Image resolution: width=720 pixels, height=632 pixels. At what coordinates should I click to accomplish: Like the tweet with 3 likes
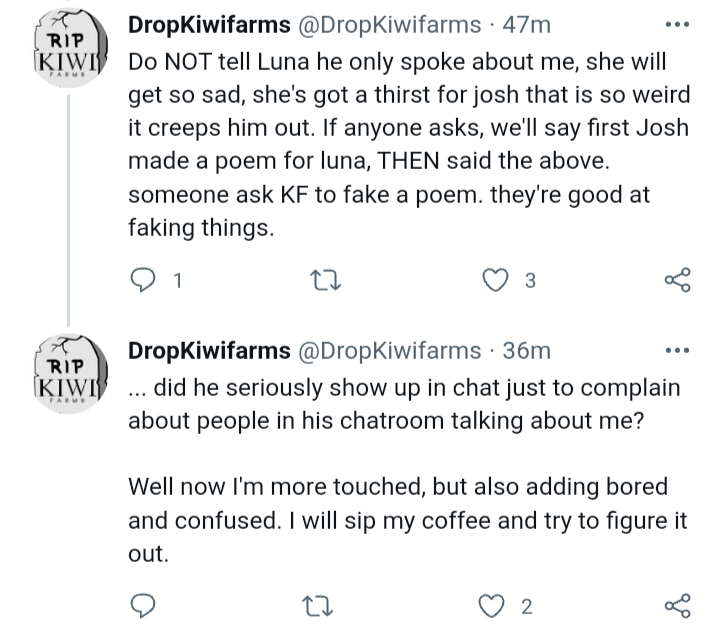pyautogui.click(x=496, y=282)
